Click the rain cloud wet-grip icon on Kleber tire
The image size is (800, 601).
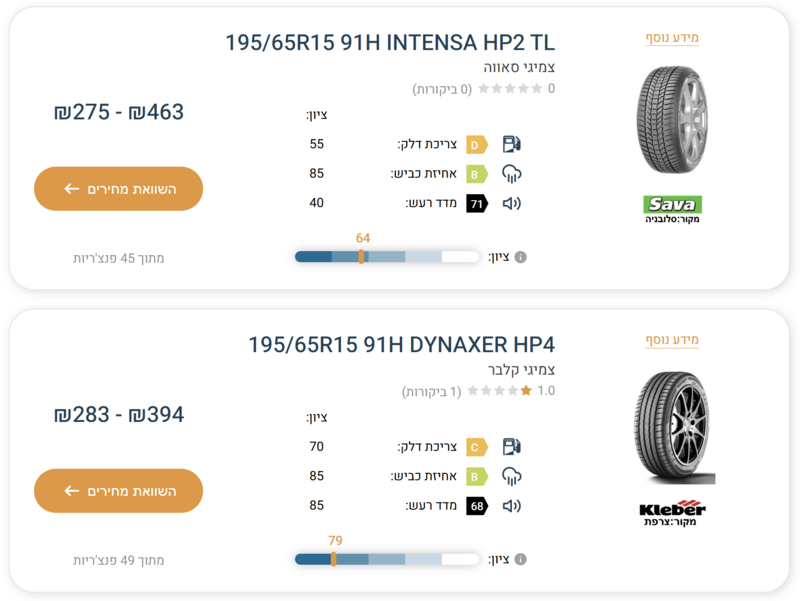click(x=512, y=477)
